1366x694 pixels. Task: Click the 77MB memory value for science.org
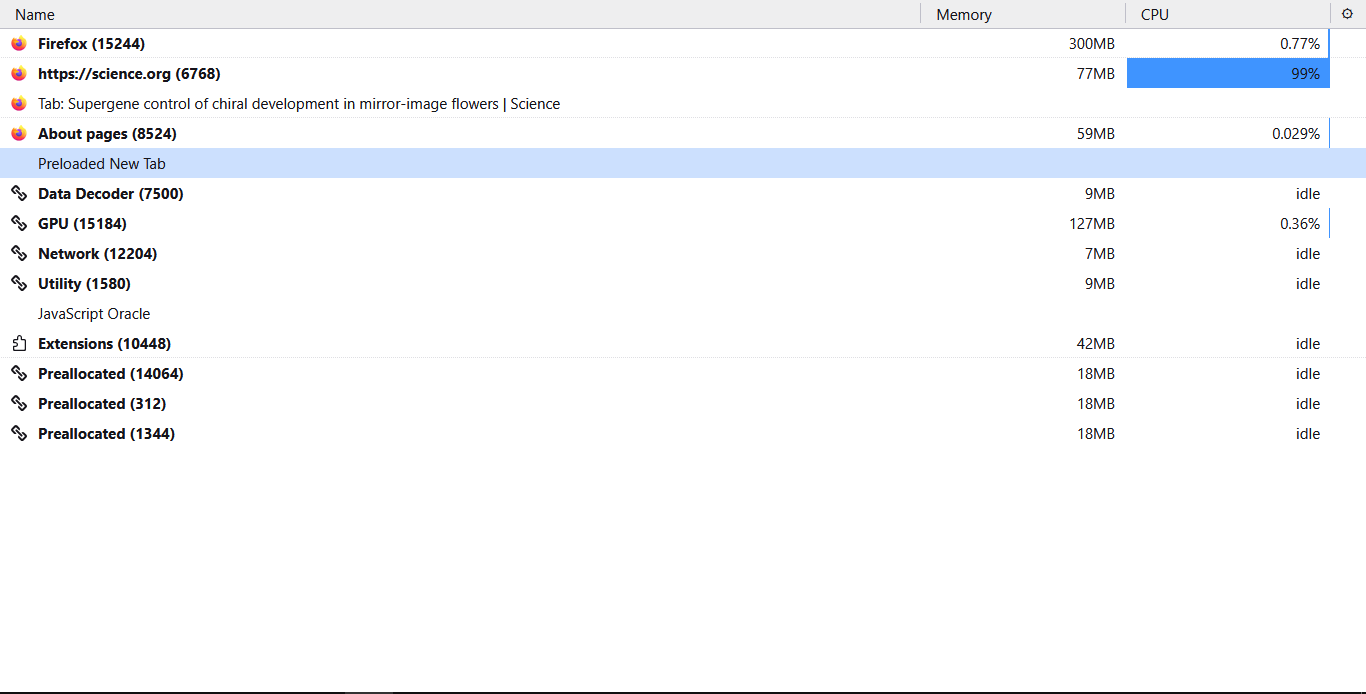point(1096,74)
